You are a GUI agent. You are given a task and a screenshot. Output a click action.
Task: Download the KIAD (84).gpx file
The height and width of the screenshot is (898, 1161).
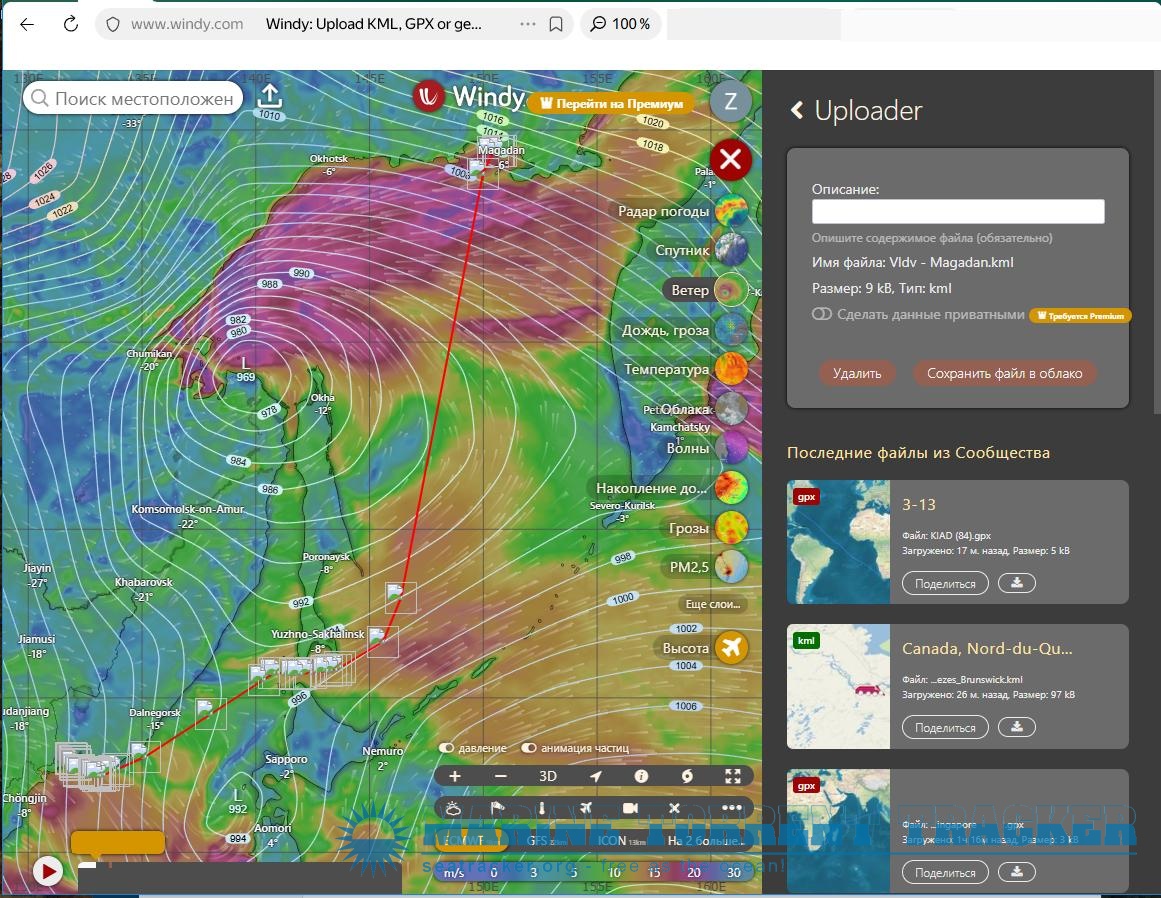[x=1017, y=583]
